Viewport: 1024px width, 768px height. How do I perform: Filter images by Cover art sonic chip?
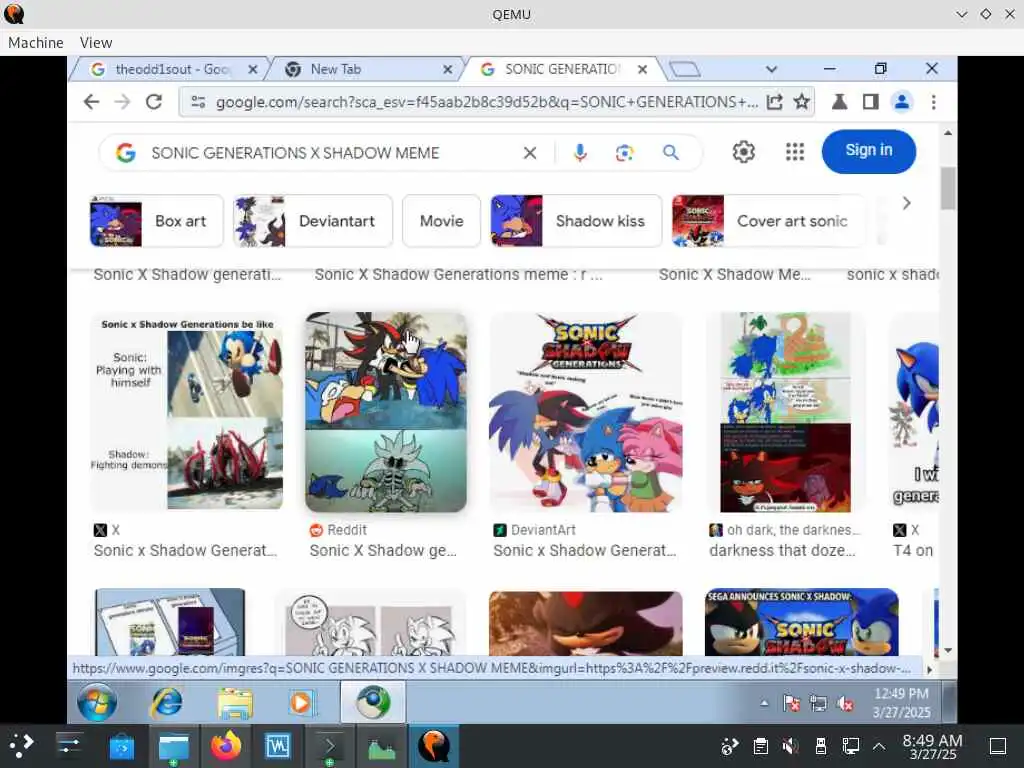pyautogui.click(x=768, y=221)
